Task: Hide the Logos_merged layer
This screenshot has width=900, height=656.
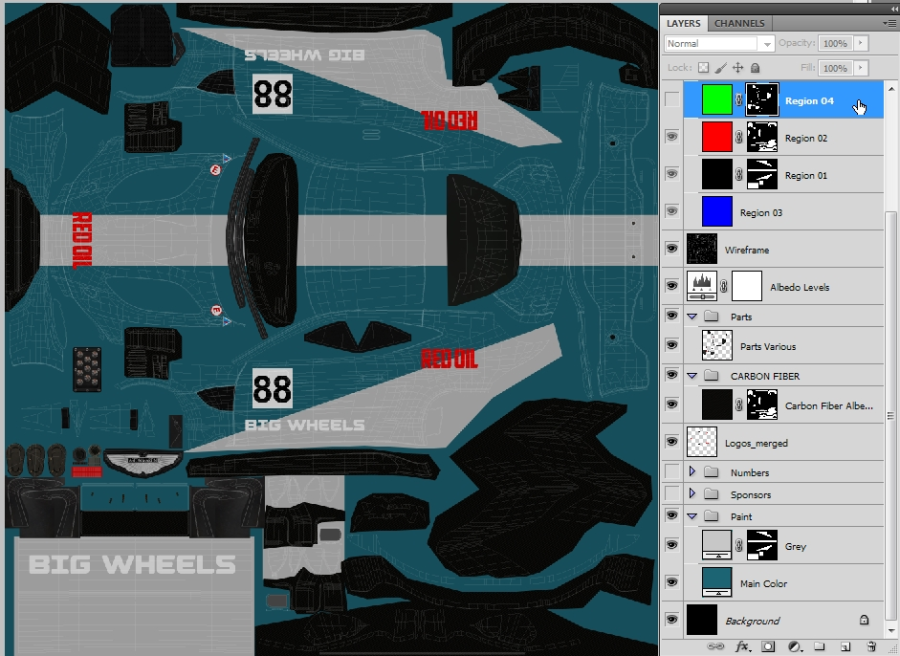Action: pyautogui.click(x=672, y=441)
